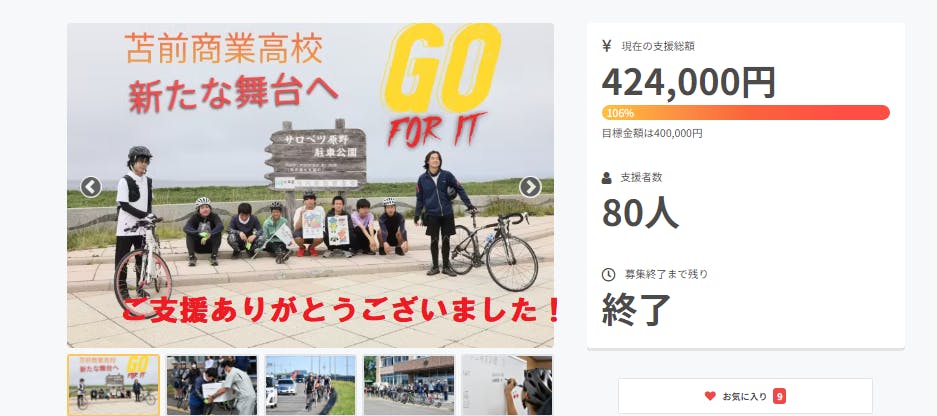
Task: Click the 106% funding progress bar
Action: coord(746,112)
